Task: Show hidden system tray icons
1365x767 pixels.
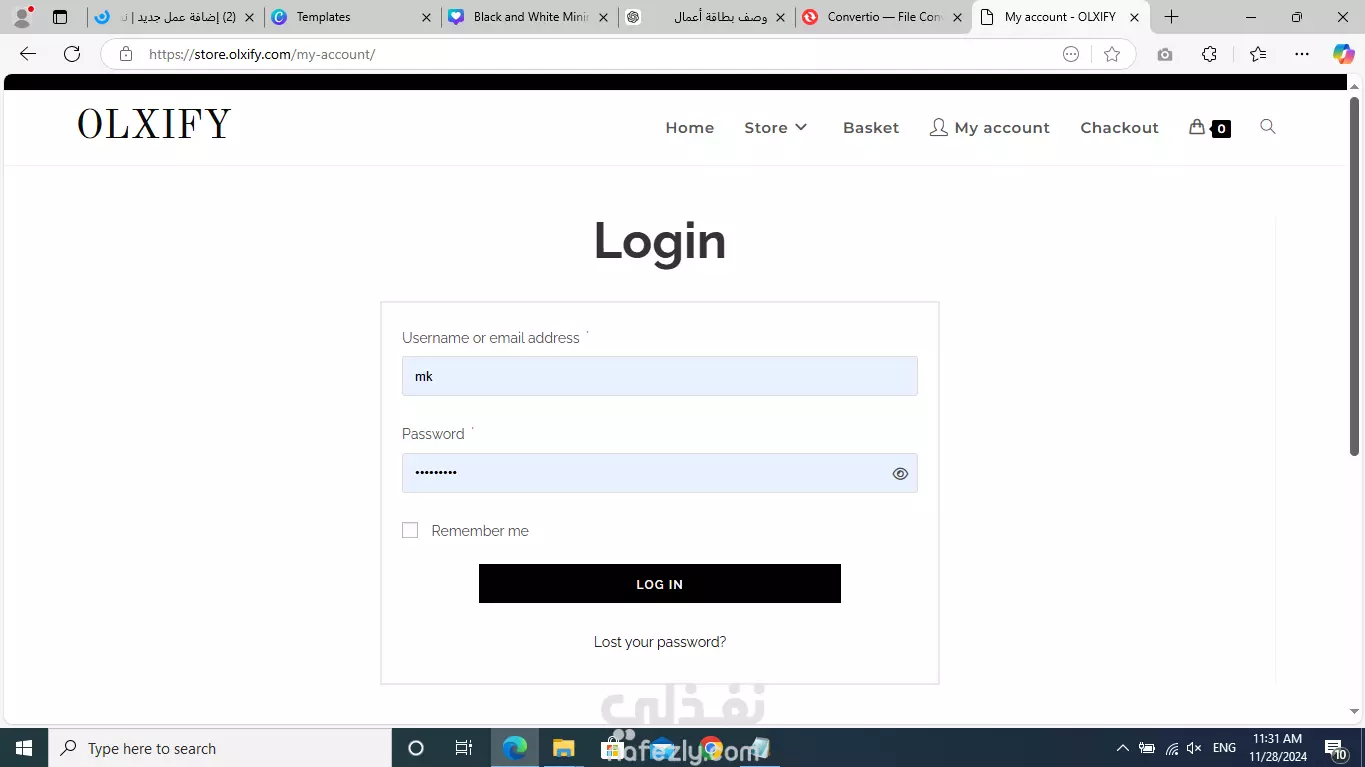Action: [x=1122, y=748]
